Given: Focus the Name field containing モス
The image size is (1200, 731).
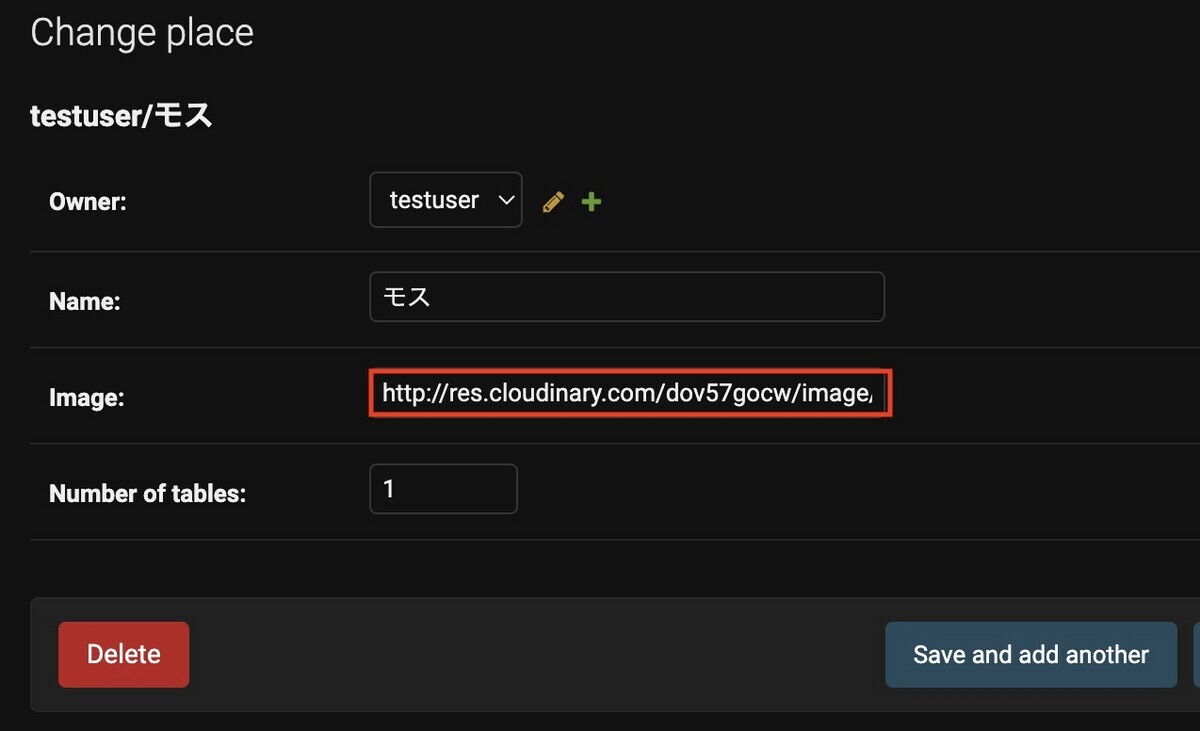Looking at the screenshot, I should point(627,297).
